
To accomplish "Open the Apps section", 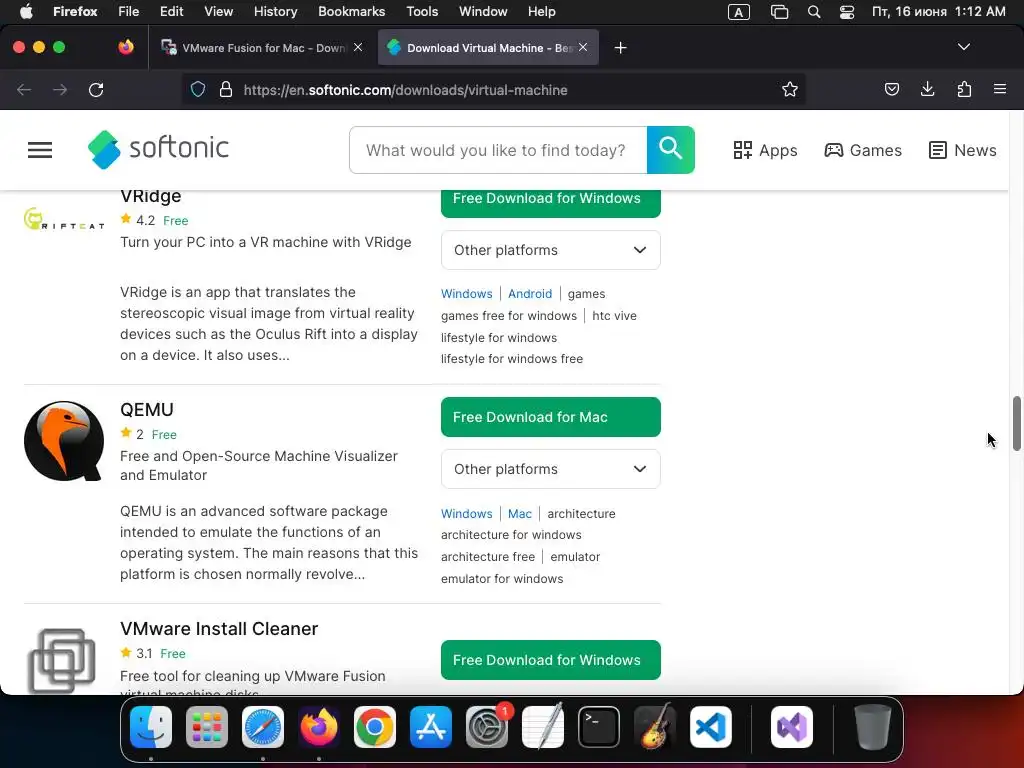I will (765, 150).
